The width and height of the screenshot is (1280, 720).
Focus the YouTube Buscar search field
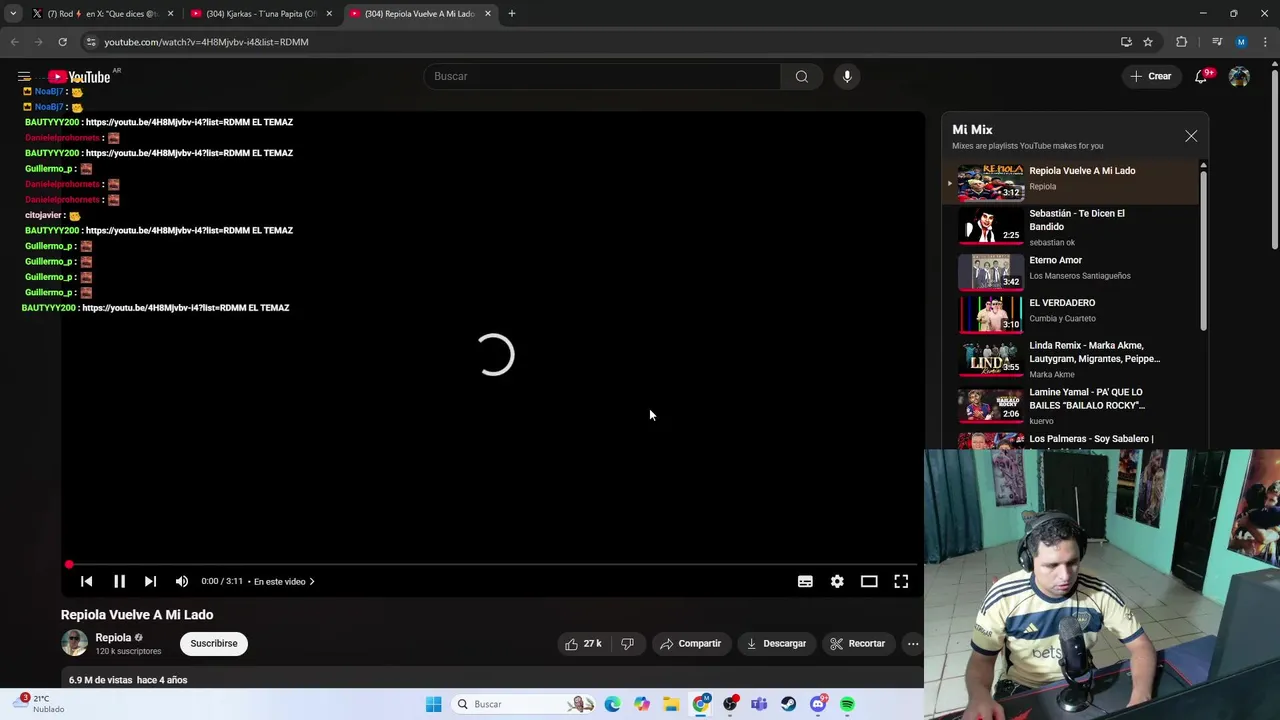pos(602,76)
